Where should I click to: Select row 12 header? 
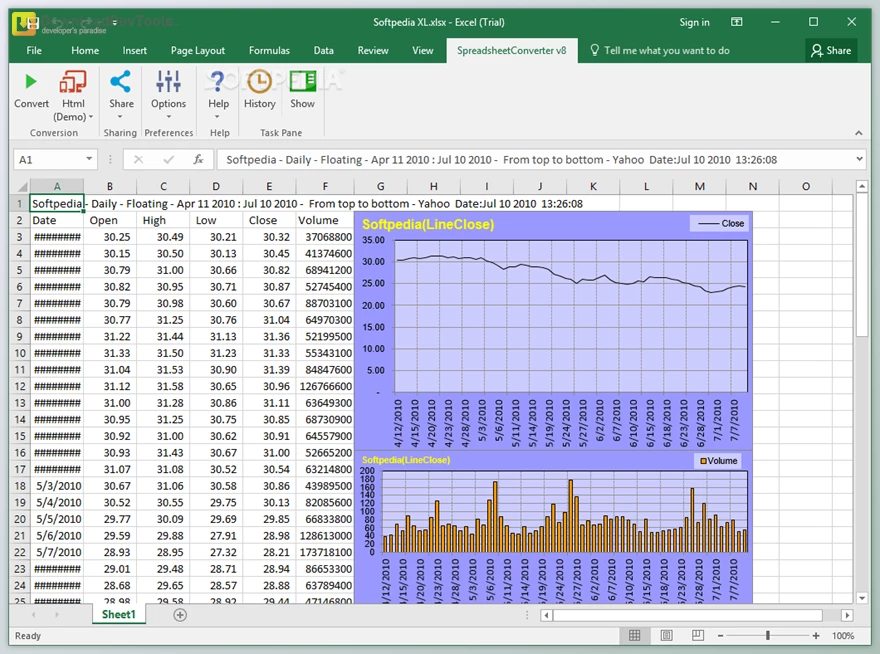[20, 386]
